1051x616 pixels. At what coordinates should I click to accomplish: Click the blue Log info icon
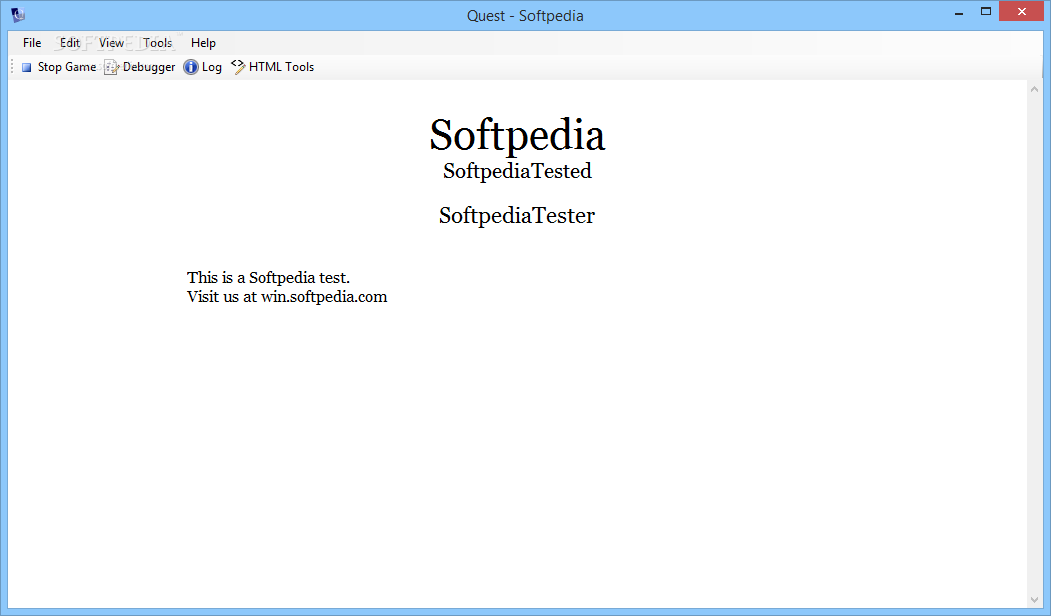point(191,67)
